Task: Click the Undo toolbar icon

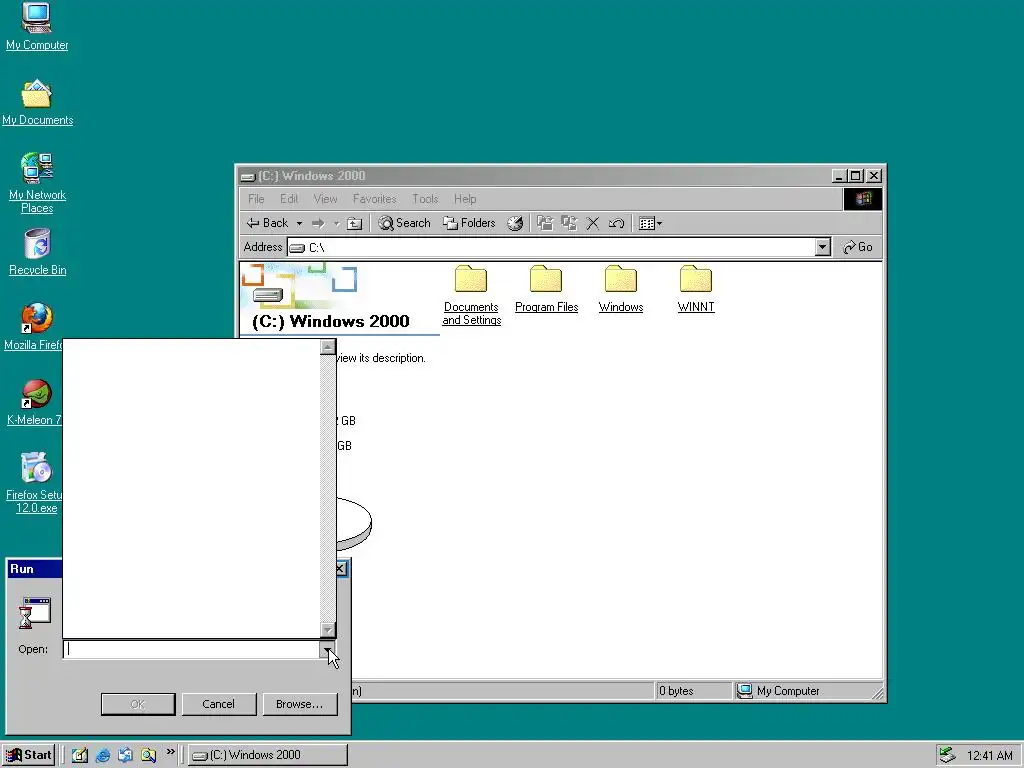Action: (616, 223)
